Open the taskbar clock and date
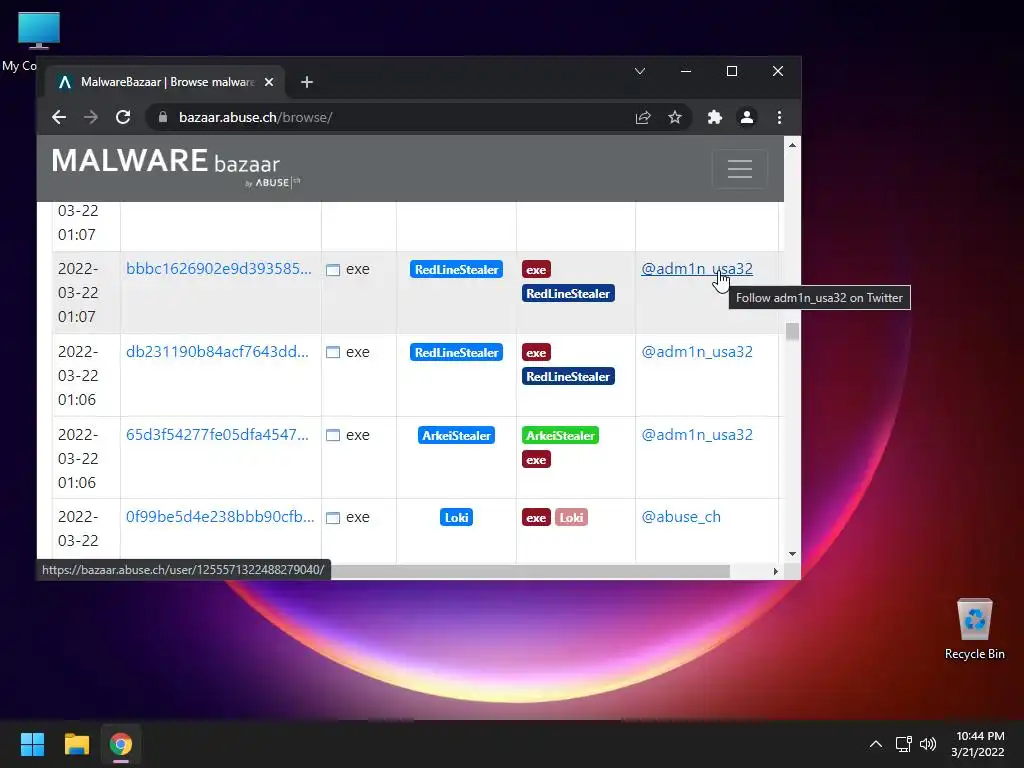Image resolution: width=1024 pixels, height=768 pixels. (978, 744)
